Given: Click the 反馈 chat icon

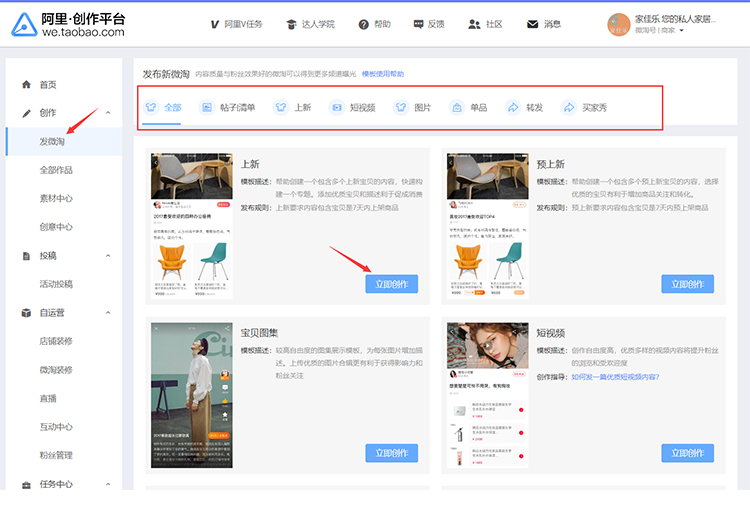Looking at the screenshot, I should 419,24.
